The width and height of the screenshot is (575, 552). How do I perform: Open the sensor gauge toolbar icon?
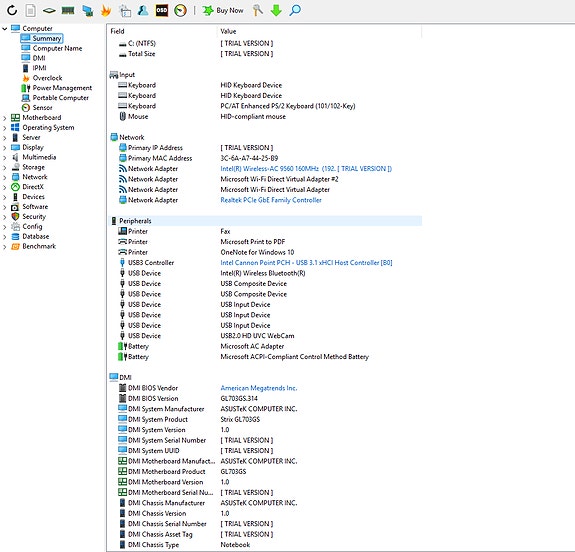[x=180, y=10]
